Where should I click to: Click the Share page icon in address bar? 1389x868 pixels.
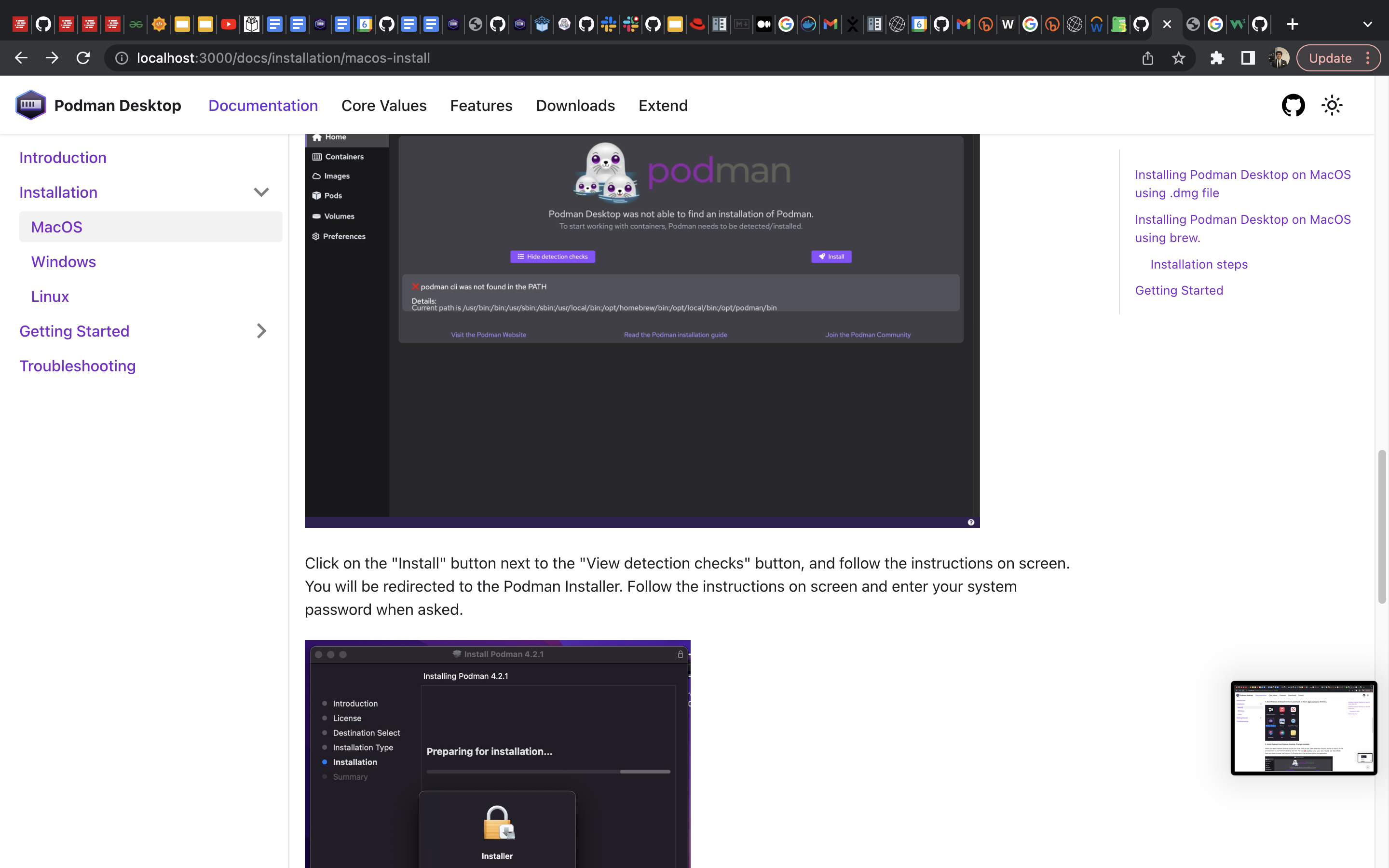[x=1147, y=58]
